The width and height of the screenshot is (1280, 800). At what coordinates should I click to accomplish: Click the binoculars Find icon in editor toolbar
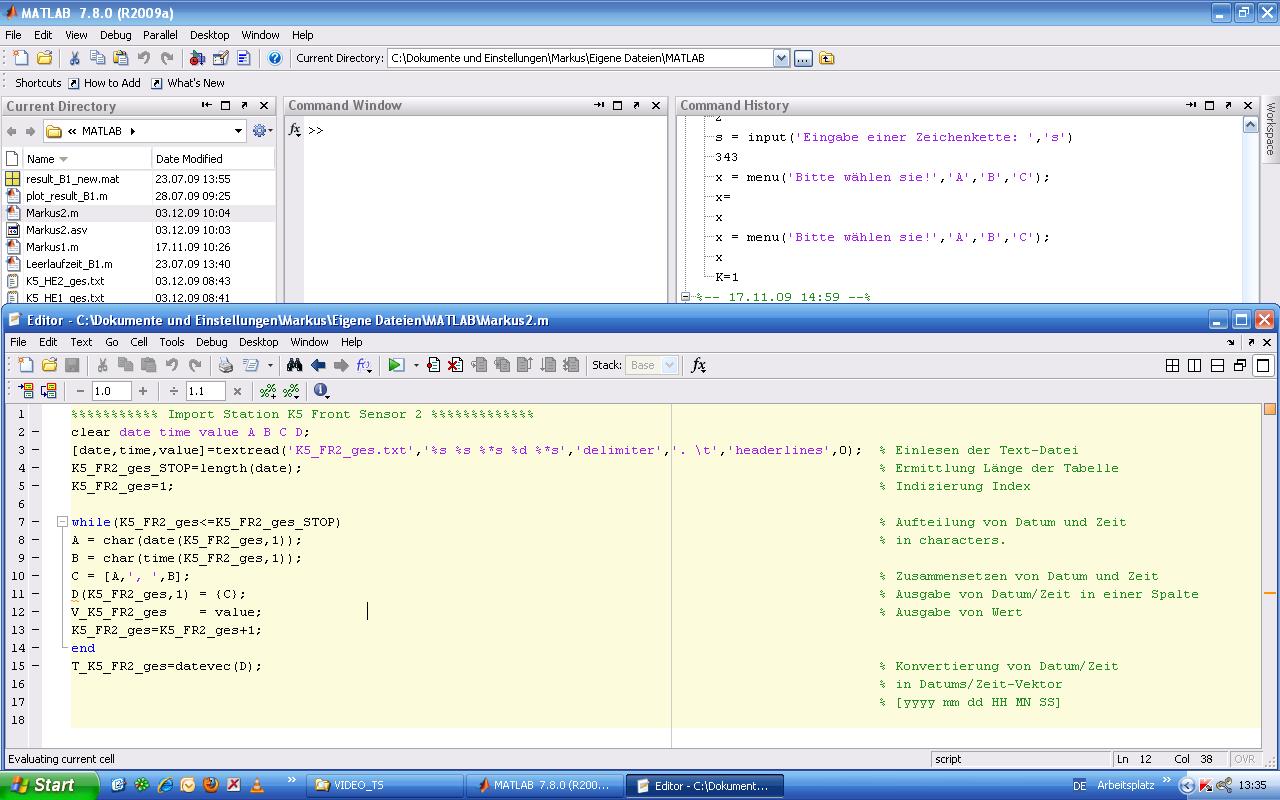pyautogui.click(x=295, y=365)
